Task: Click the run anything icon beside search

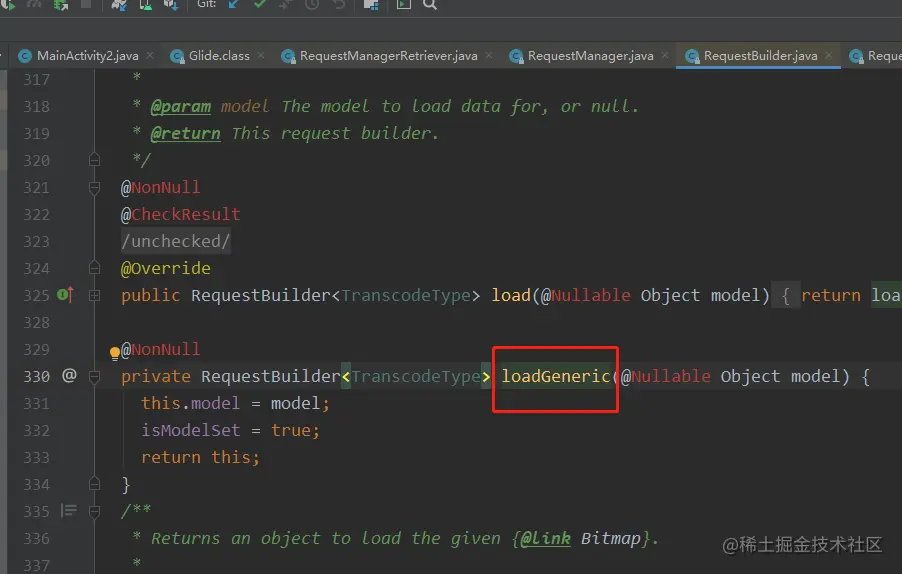Action: coord(404,4)
